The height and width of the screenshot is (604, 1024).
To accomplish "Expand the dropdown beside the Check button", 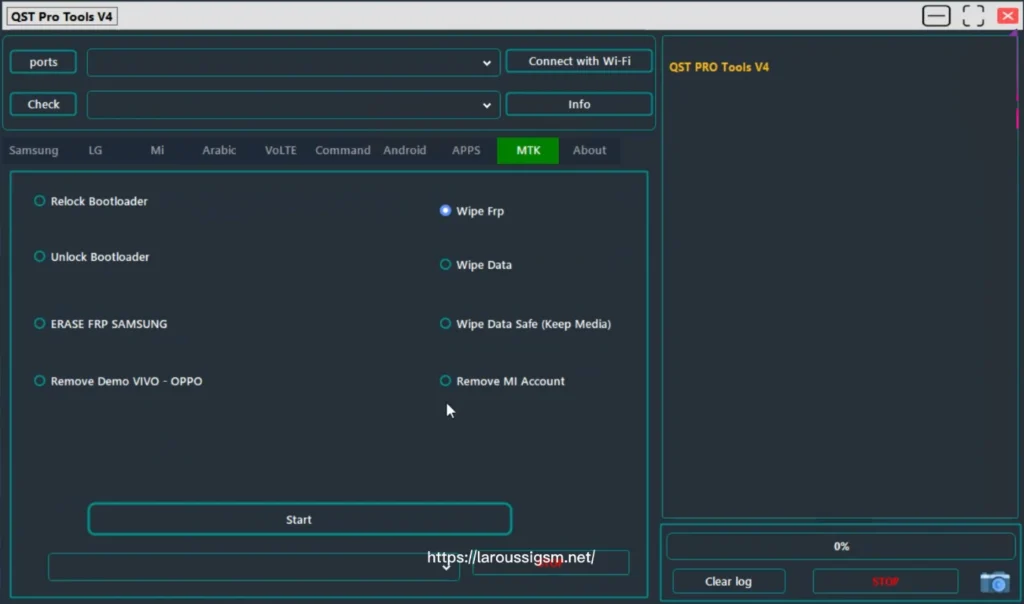I will click(293, 104).
